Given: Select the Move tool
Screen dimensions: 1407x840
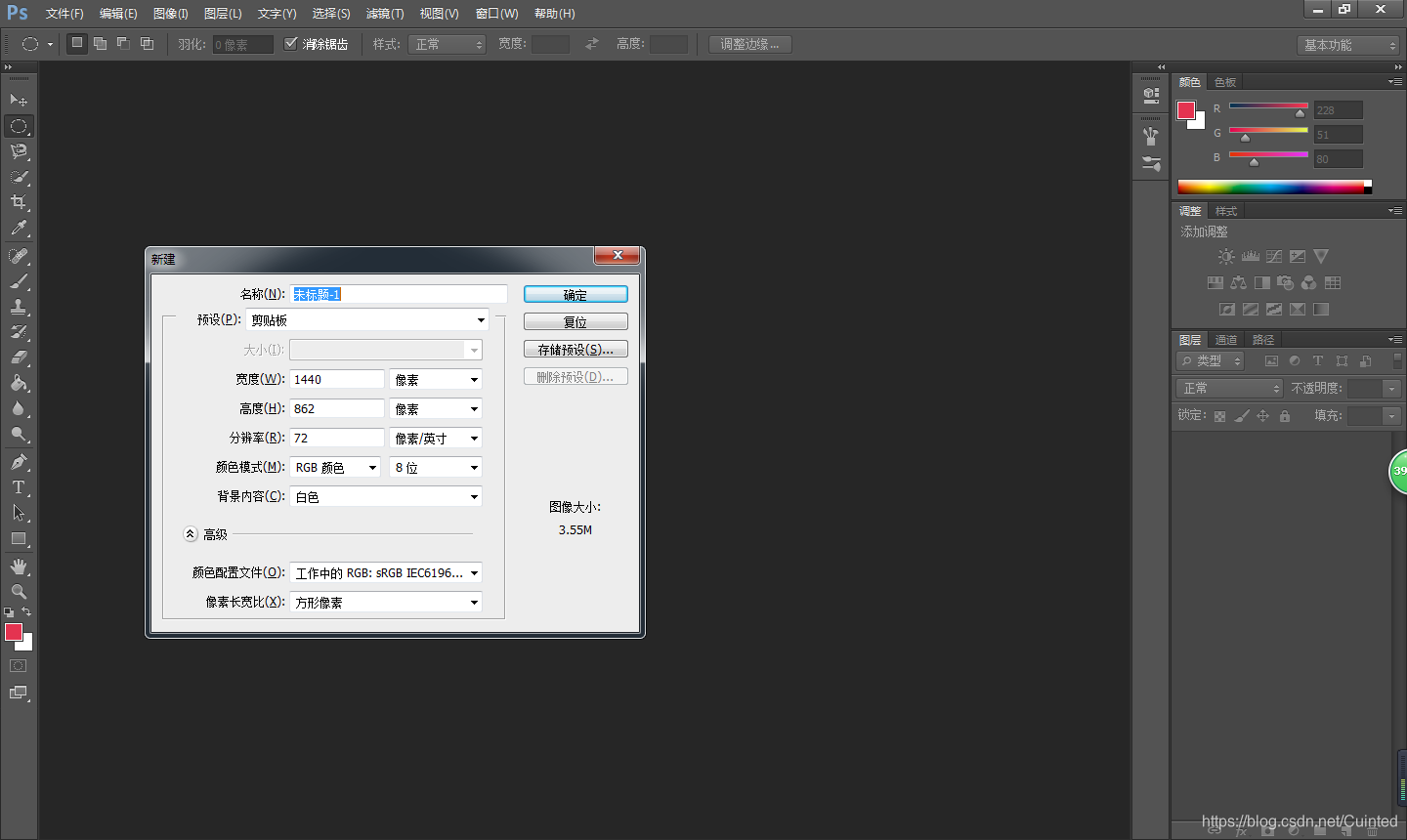Looking at the screenshot, I should pyautogui.click(x=19, y=100).
